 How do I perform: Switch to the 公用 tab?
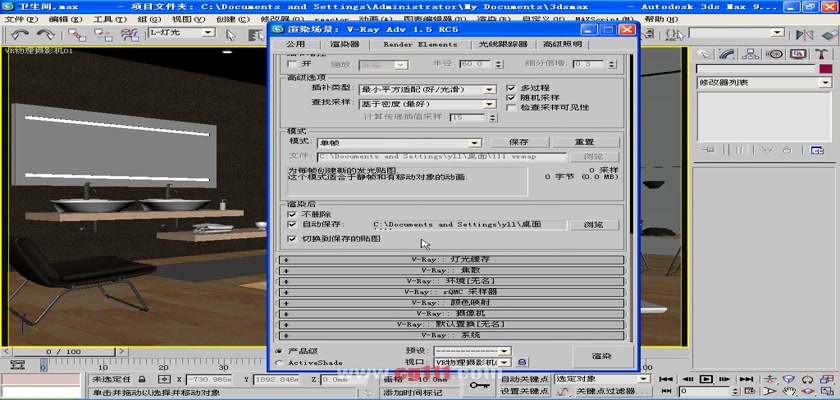click(295, 44)
